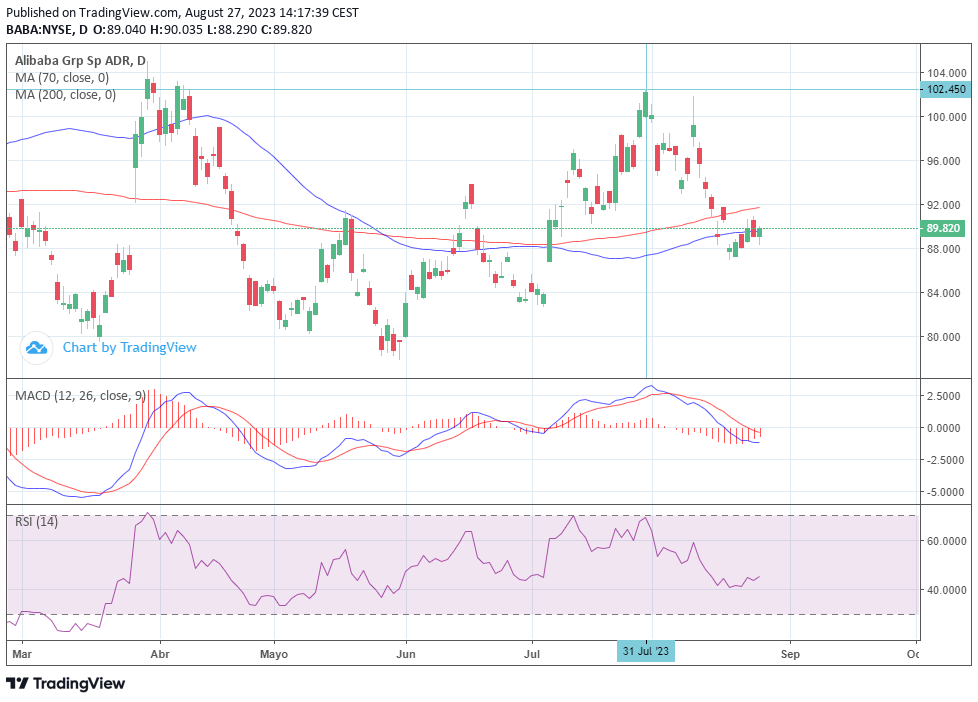Click the 31 Jul '23 date marker
This screenshot has width=978, height=702.
point(646,651)
